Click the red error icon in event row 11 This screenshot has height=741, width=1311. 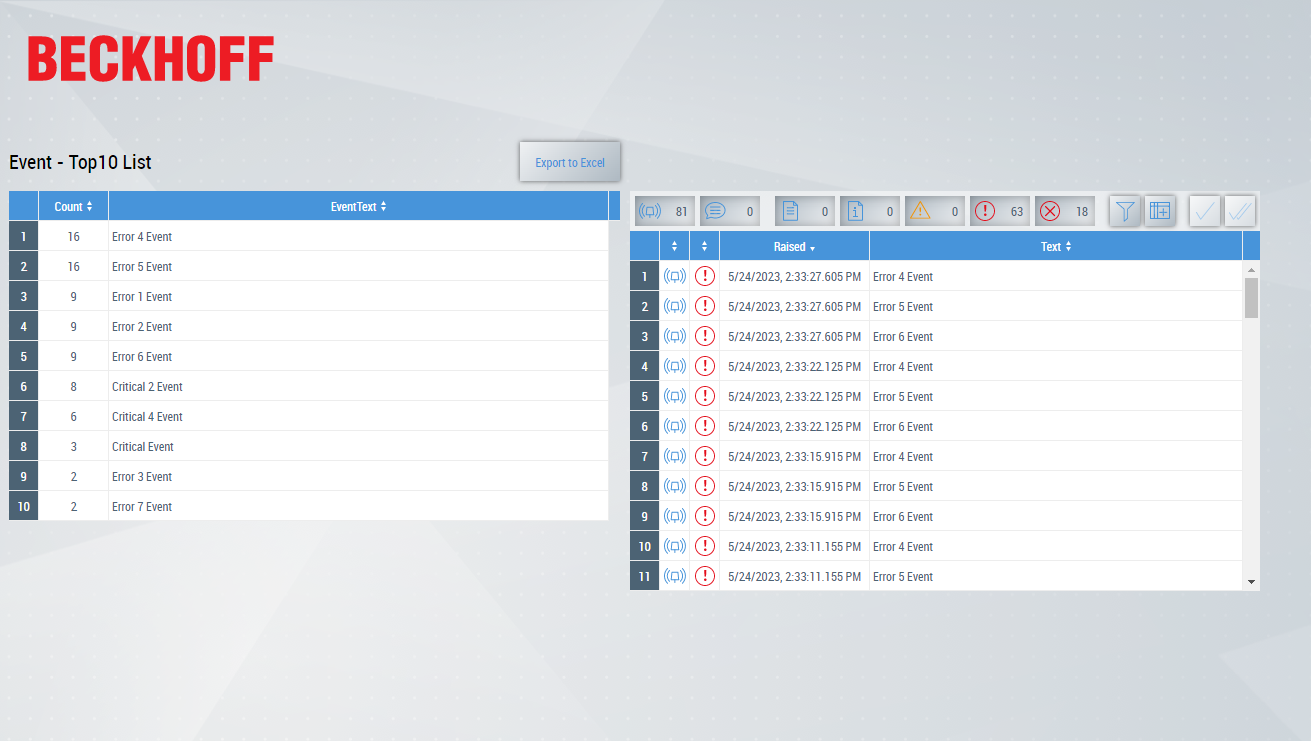705,576
